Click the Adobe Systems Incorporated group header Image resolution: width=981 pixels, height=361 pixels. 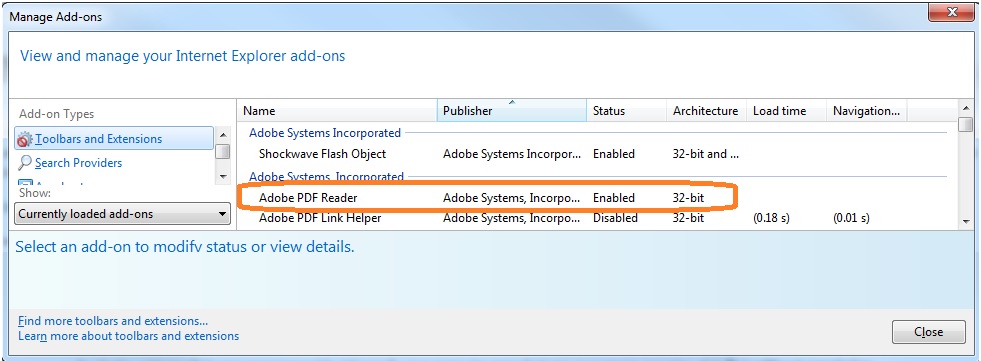325,133
